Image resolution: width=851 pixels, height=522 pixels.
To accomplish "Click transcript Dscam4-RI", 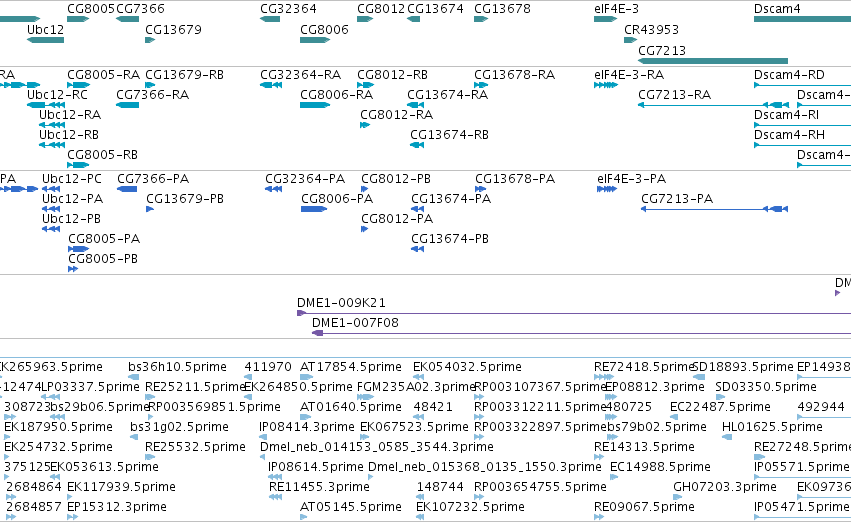I will point(786,114).
